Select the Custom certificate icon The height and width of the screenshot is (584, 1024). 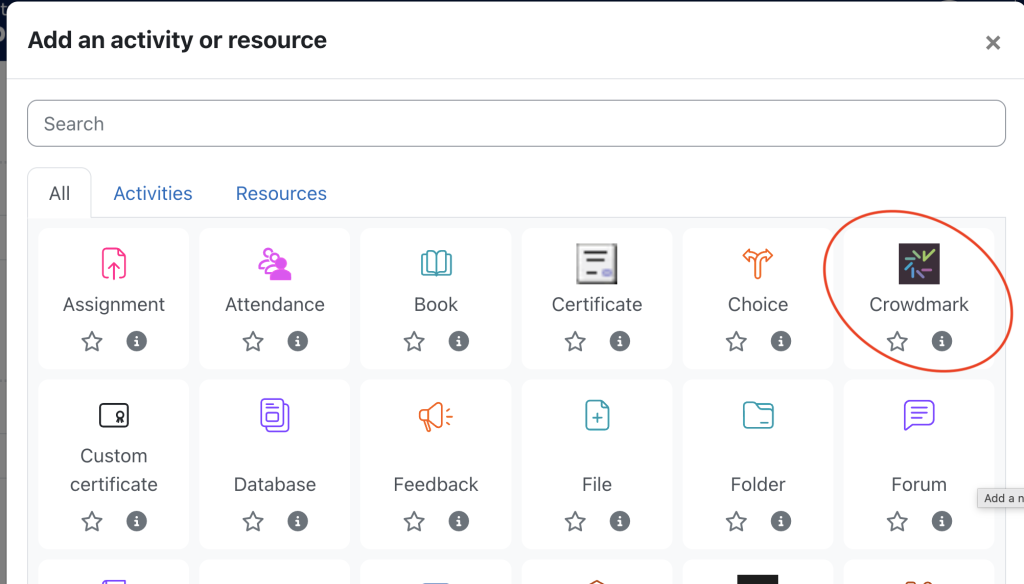click(114, 415)
